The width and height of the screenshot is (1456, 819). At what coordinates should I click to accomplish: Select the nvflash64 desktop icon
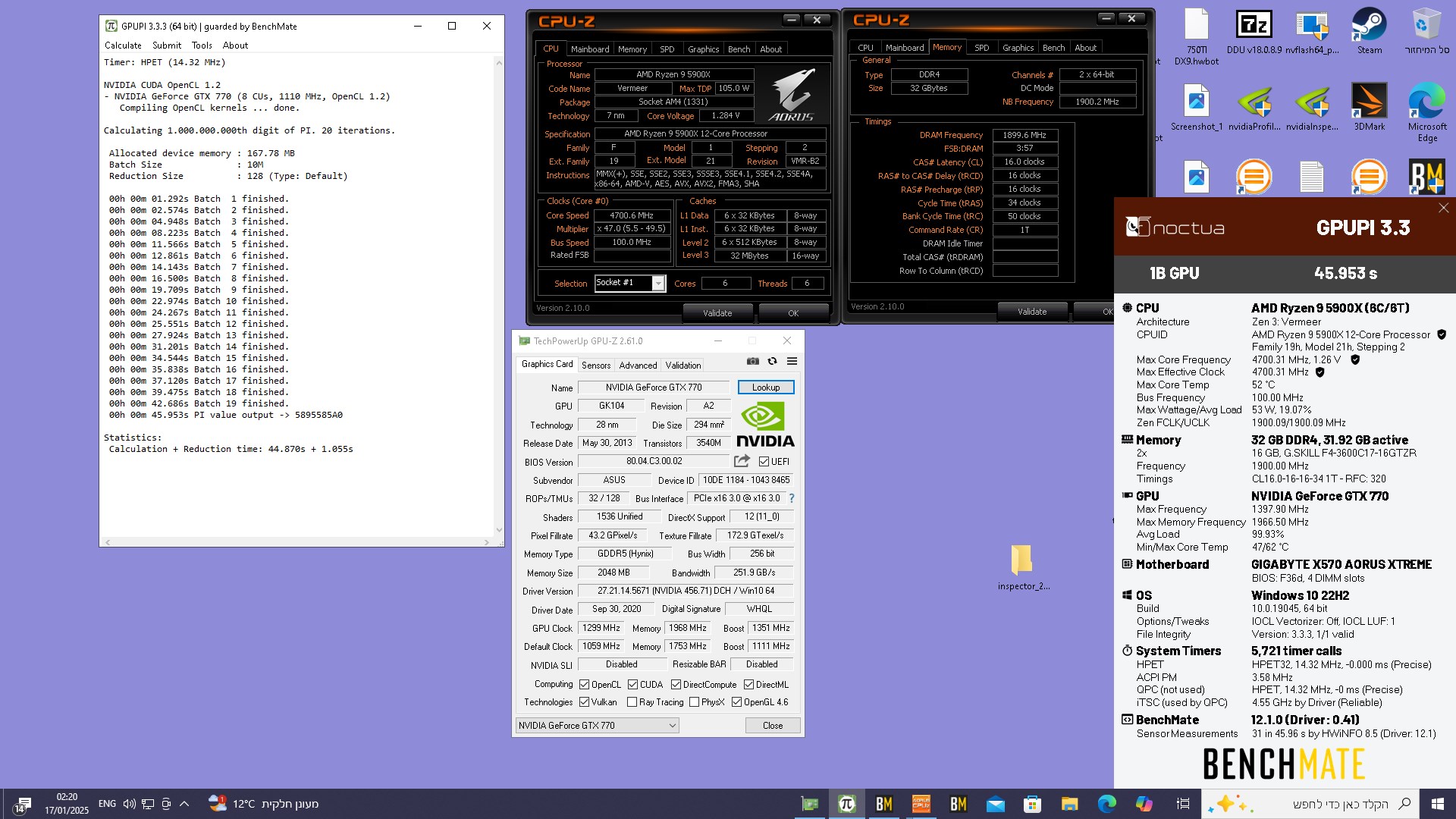1312,32
